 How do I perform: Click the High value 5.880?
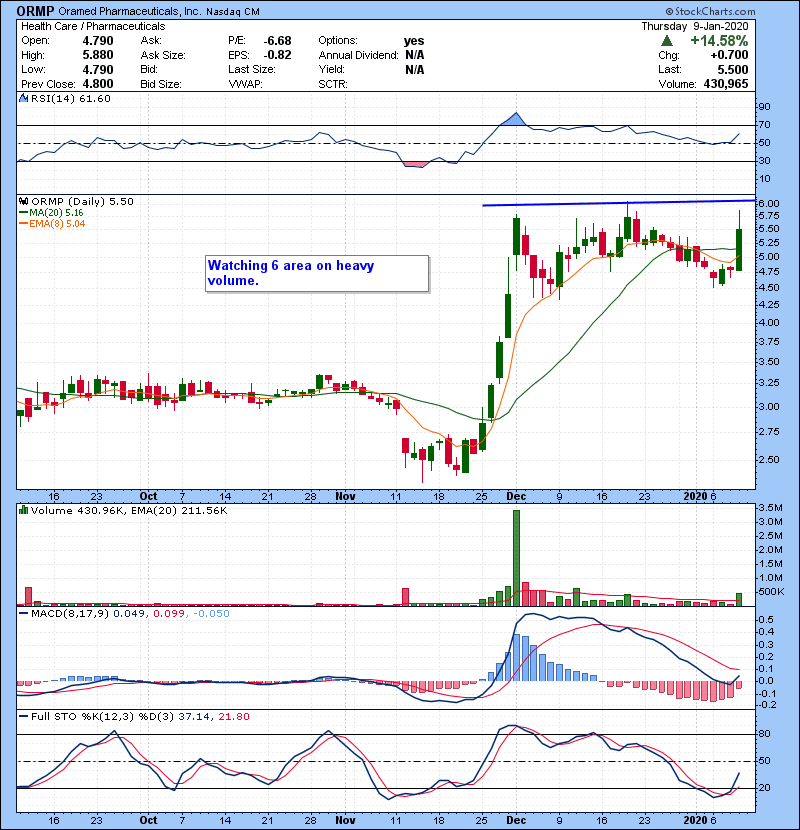[98, 55]
